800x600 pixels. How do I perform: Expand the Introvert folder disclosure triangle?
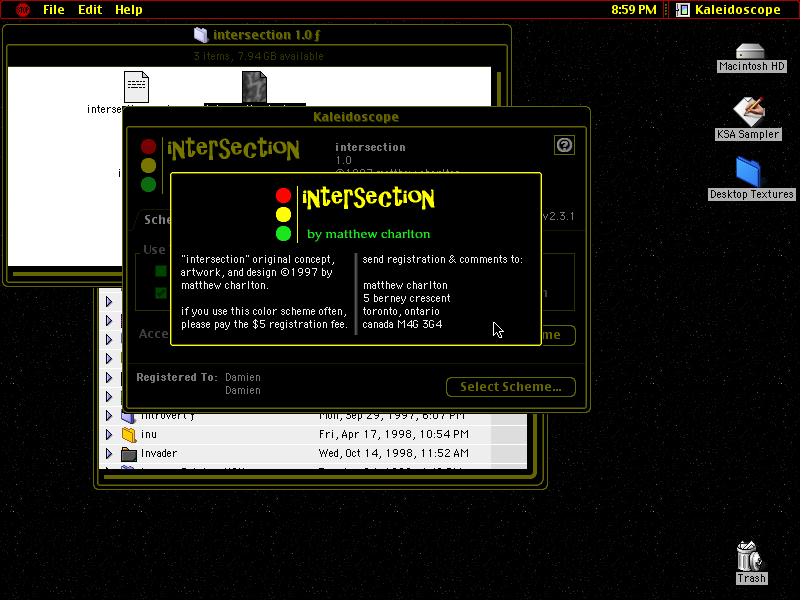click(109, 416)
